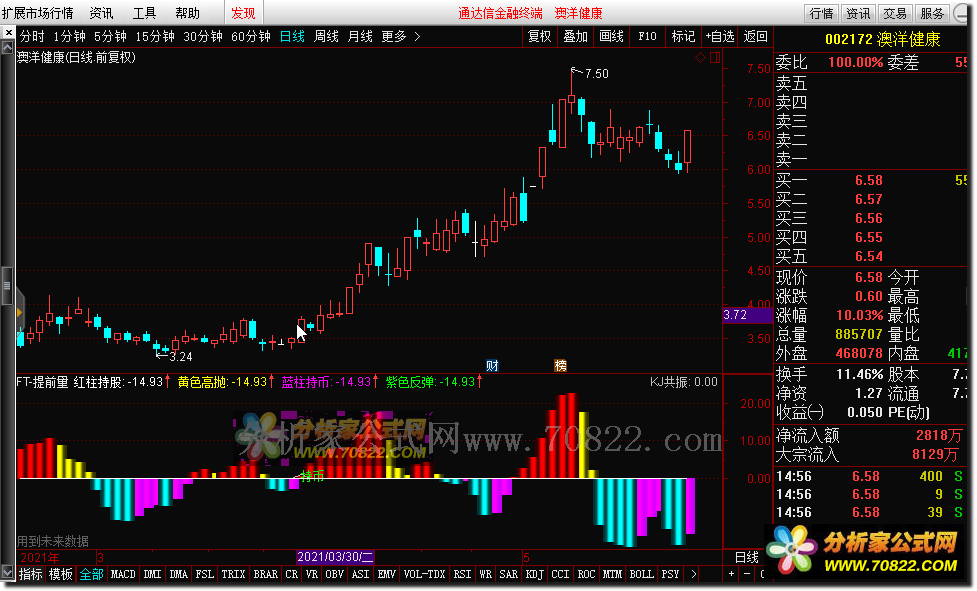Open the 复权 adjustment option
This screenshot has height=591, width=977.
[x=540, y=37]
